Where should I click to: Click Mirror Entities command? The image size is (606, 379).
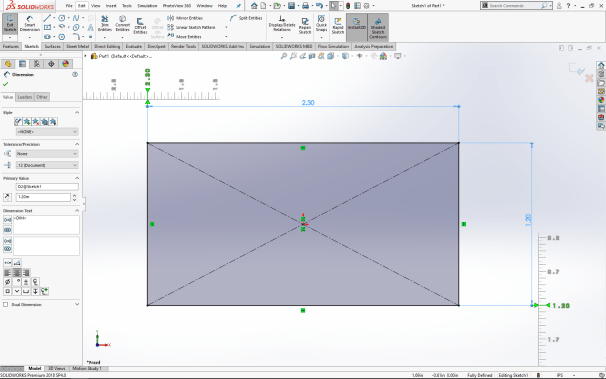tap(185, 18)
